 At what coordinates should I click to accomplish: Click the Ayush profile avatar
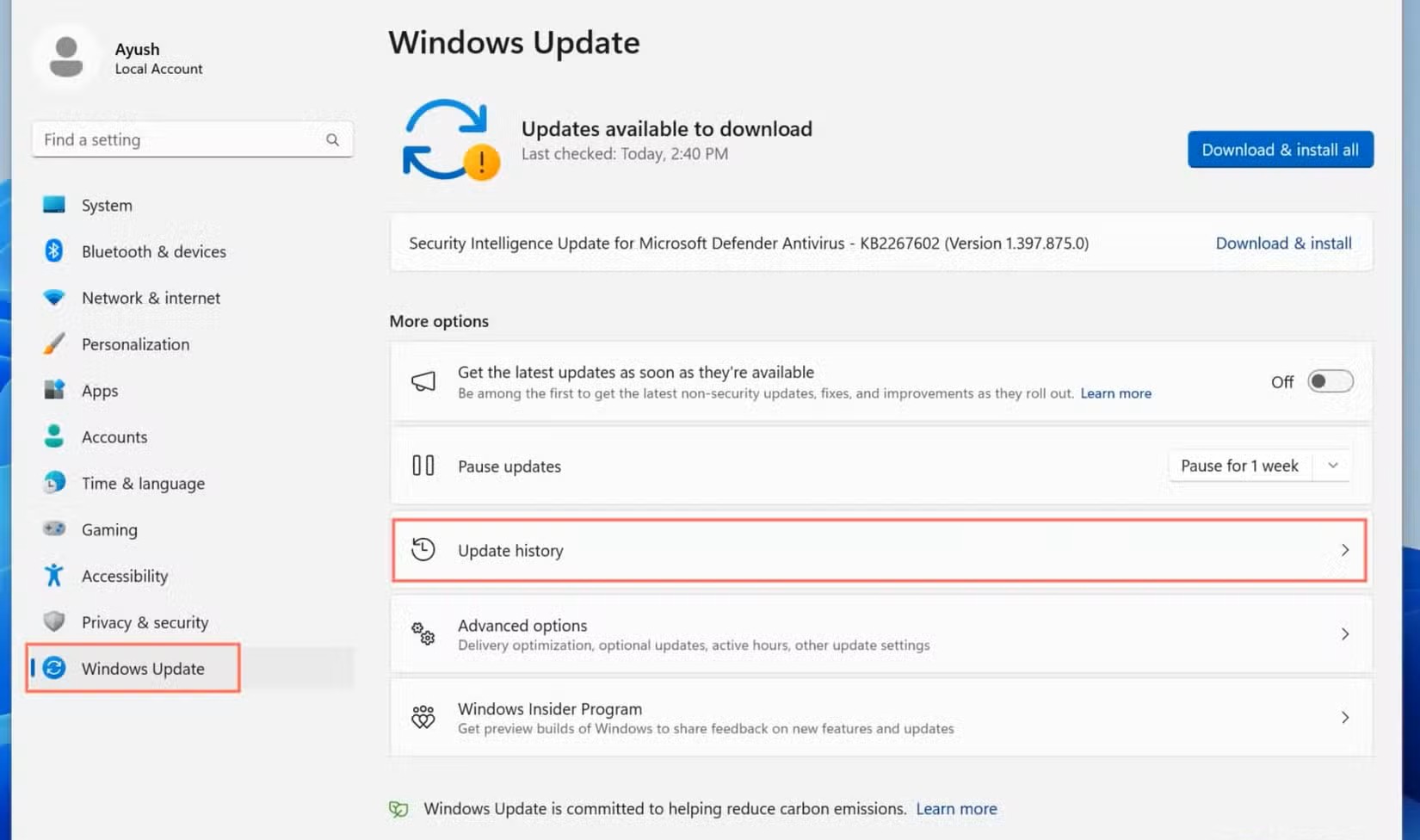(65, 55)
